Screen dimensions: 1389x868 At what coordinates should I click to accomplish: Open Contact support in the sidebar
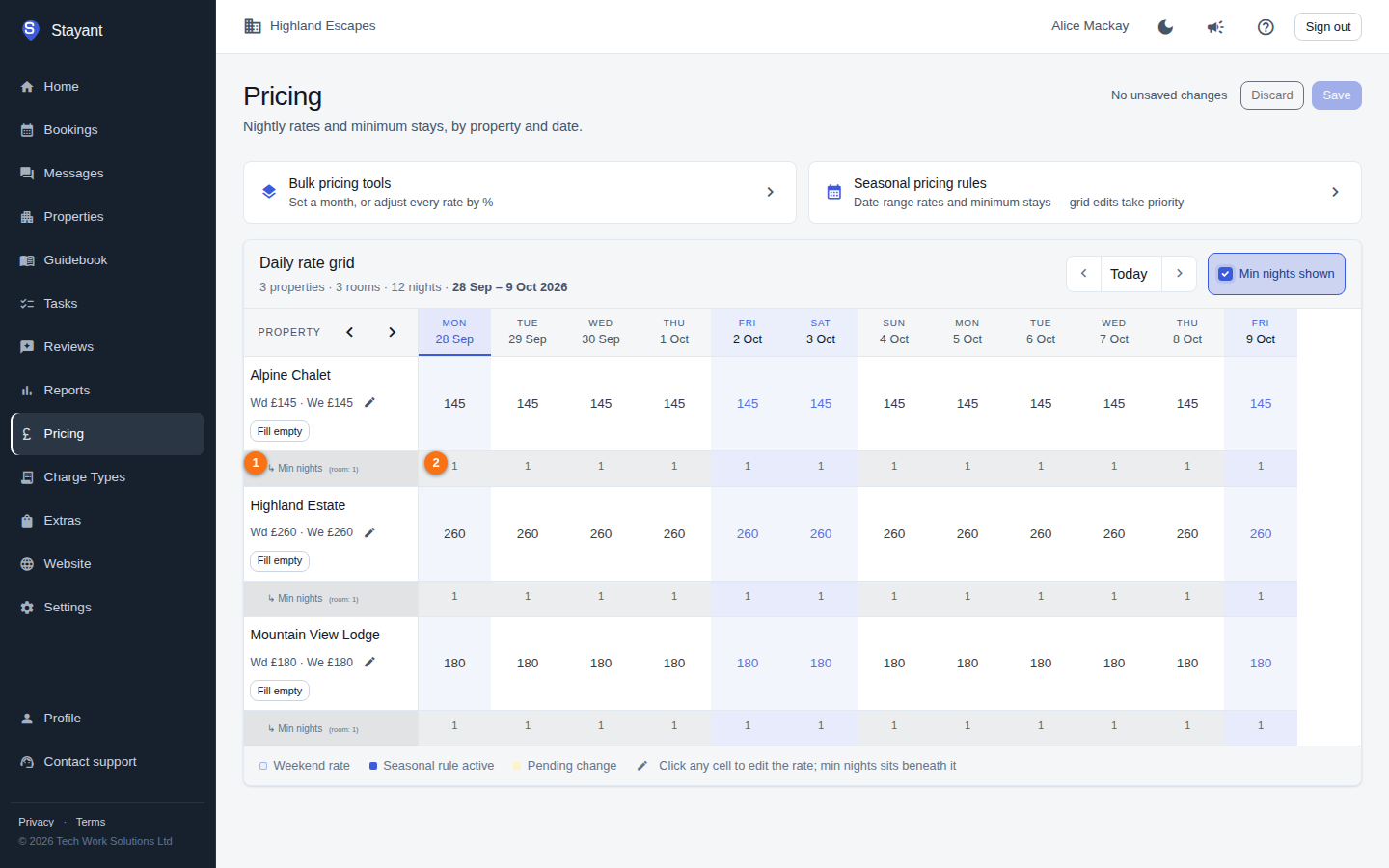[x=107, y=762]
